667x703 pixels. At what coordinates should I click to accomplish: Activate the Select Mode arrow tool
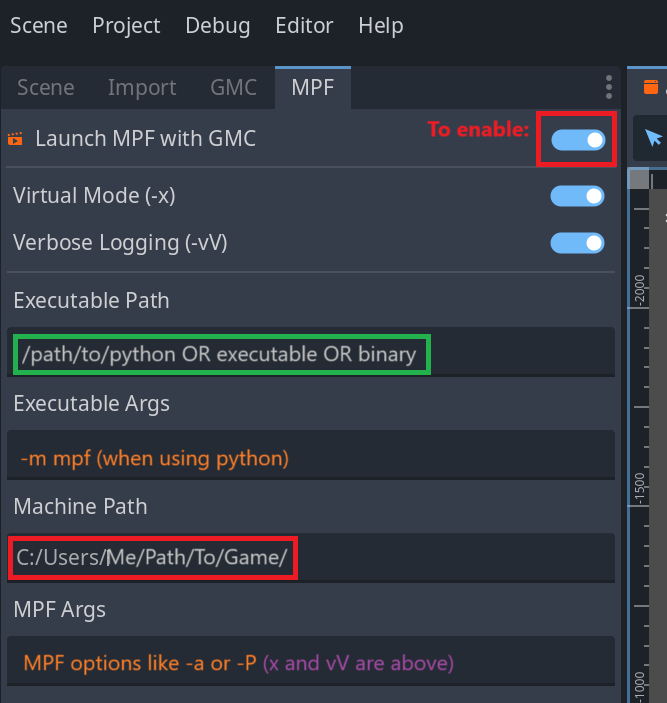pos(654,138)
